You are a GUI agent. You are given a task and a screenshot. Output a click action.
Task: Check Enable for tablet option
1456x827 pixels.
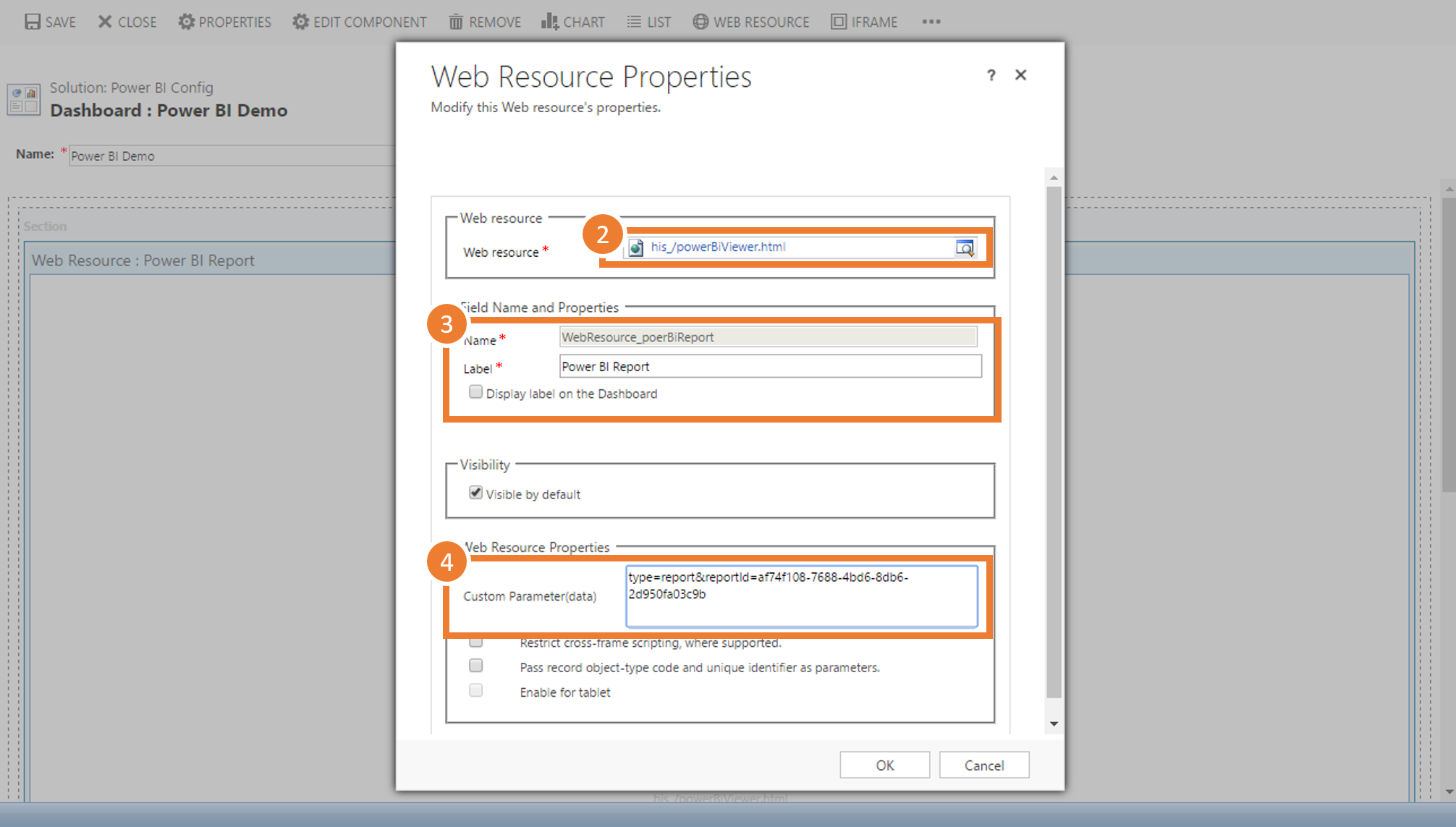[475, 690]
